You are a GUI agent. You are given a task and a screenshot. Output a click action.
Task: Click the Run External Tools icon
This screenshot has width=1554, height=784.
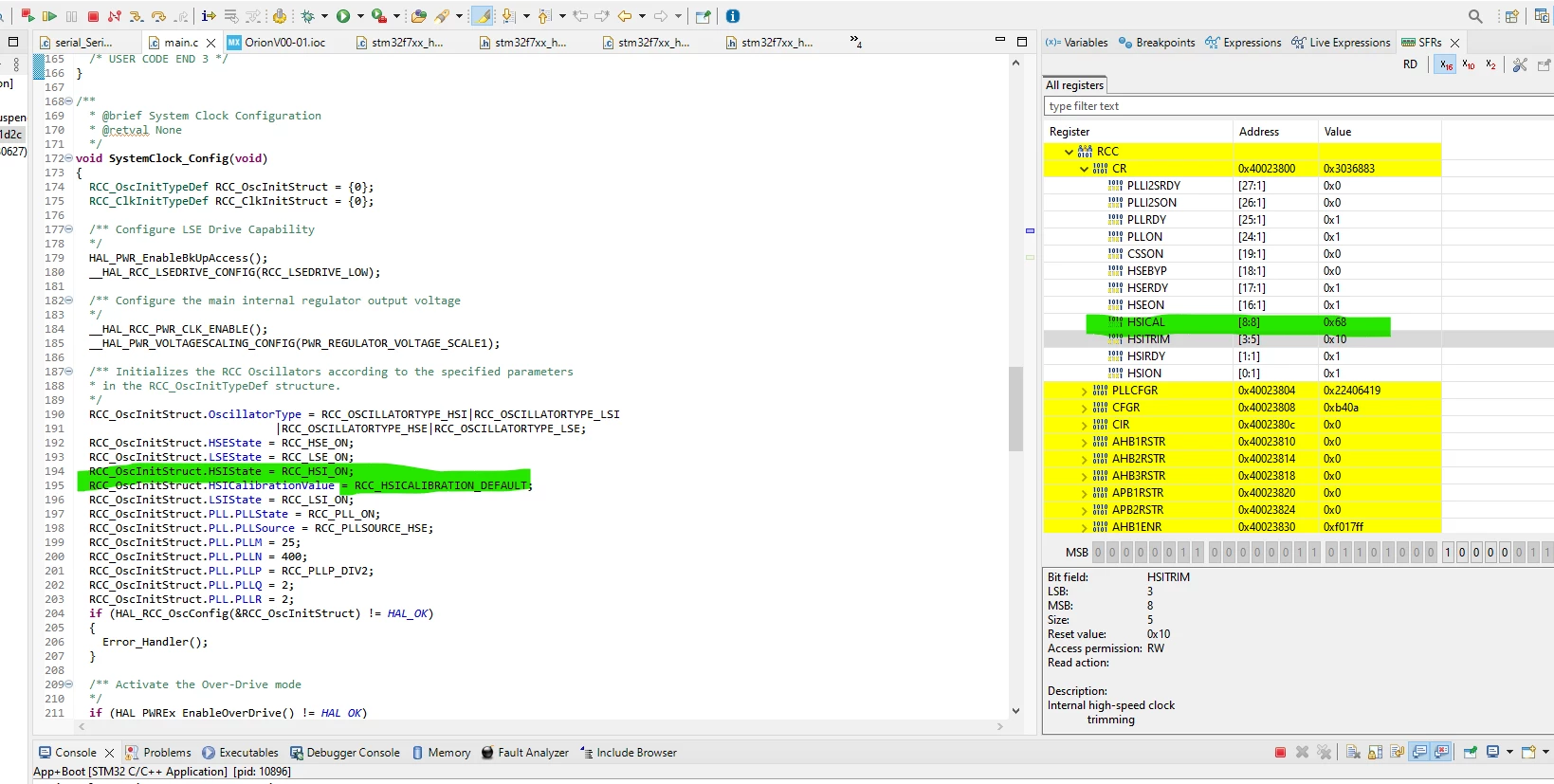pos(378,16)
